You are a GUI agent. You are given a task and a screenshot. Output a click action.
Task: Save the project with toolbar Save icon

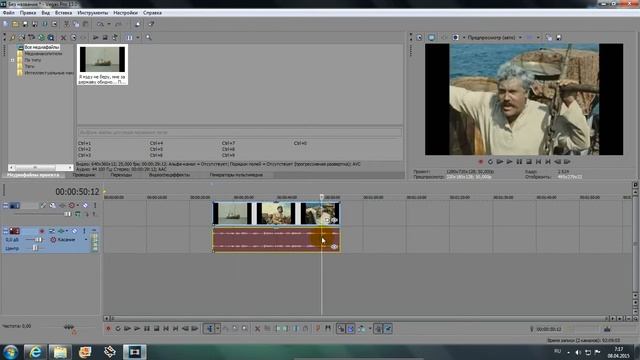pyautogui.click(x=25, y=24)
